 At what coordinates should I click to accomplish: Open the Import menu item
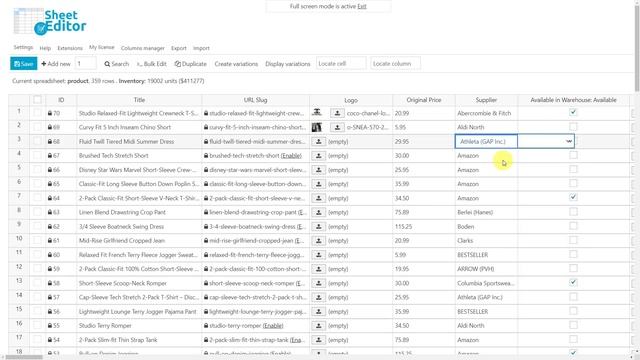(x=201, y=48)
